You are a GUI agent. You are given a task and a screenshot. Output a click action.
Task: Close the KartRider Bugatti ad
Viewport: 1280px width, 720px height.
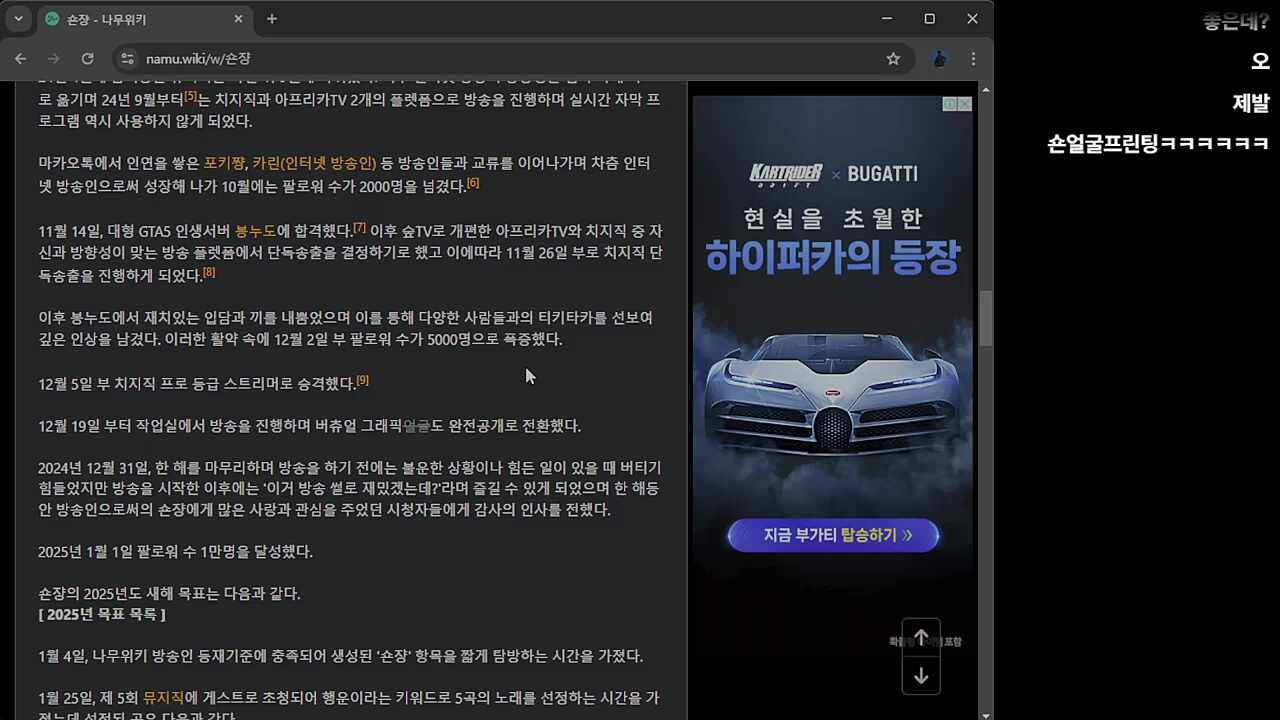click(965, 104)
